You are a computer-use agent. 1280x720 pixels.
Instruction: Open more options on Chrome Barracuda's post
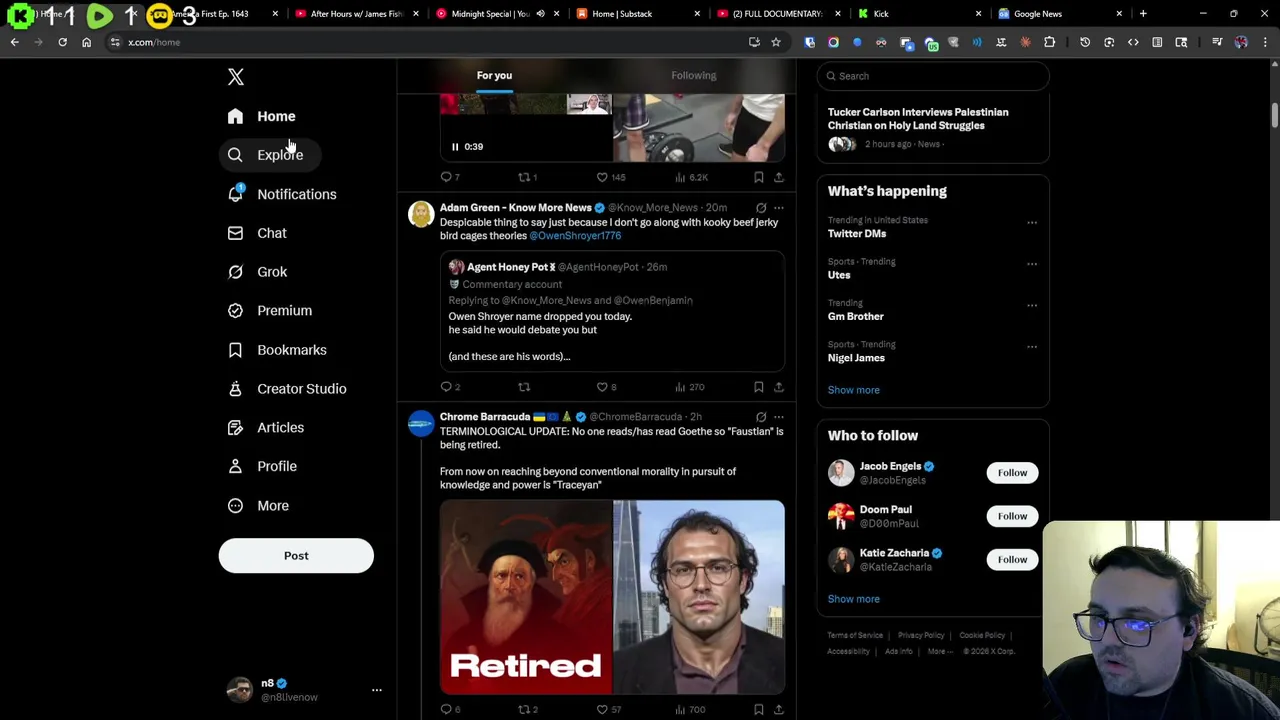coord(779,417)
